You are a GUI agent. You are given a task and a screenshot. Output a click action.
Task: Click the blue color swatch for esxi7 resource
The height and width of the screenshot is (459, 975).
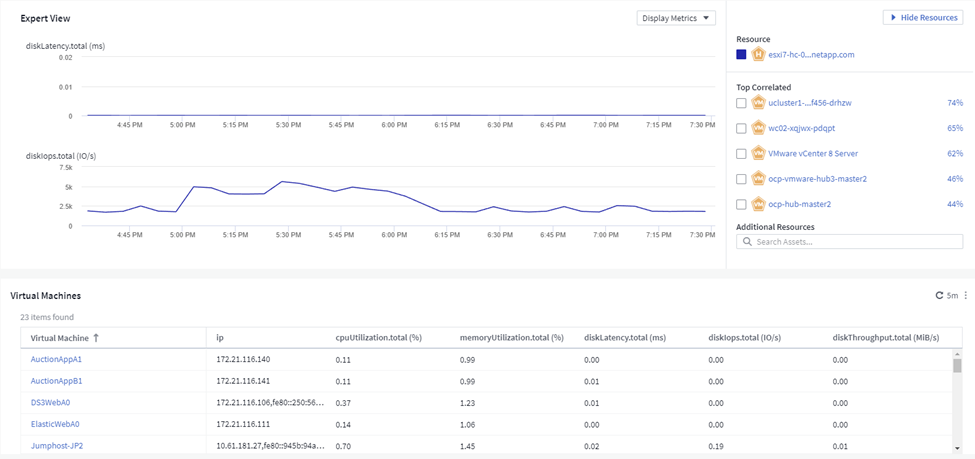(x=741, y=54)
